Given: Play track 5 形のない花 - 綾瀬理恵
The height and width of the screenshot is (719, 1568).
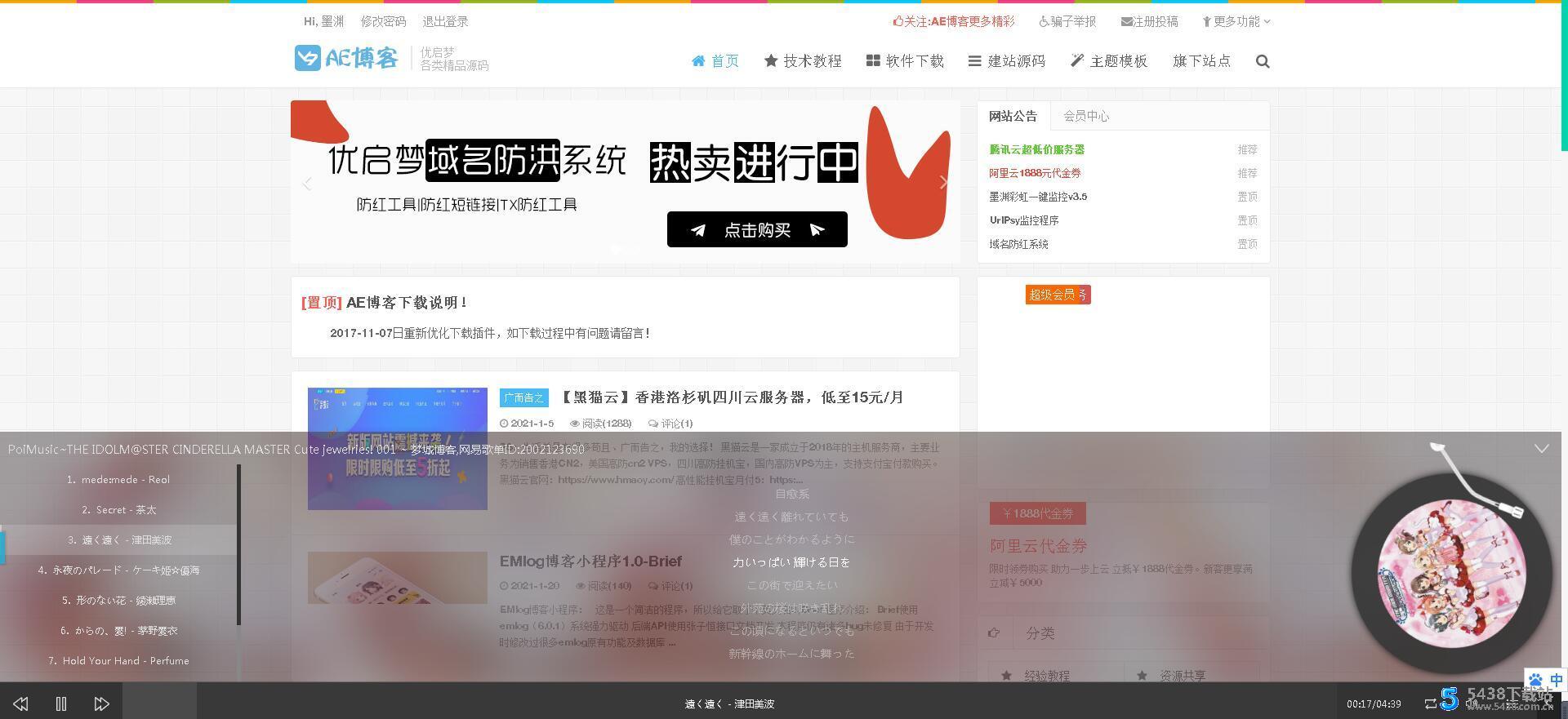Looking at the screenshot, I should pos(118,601).
